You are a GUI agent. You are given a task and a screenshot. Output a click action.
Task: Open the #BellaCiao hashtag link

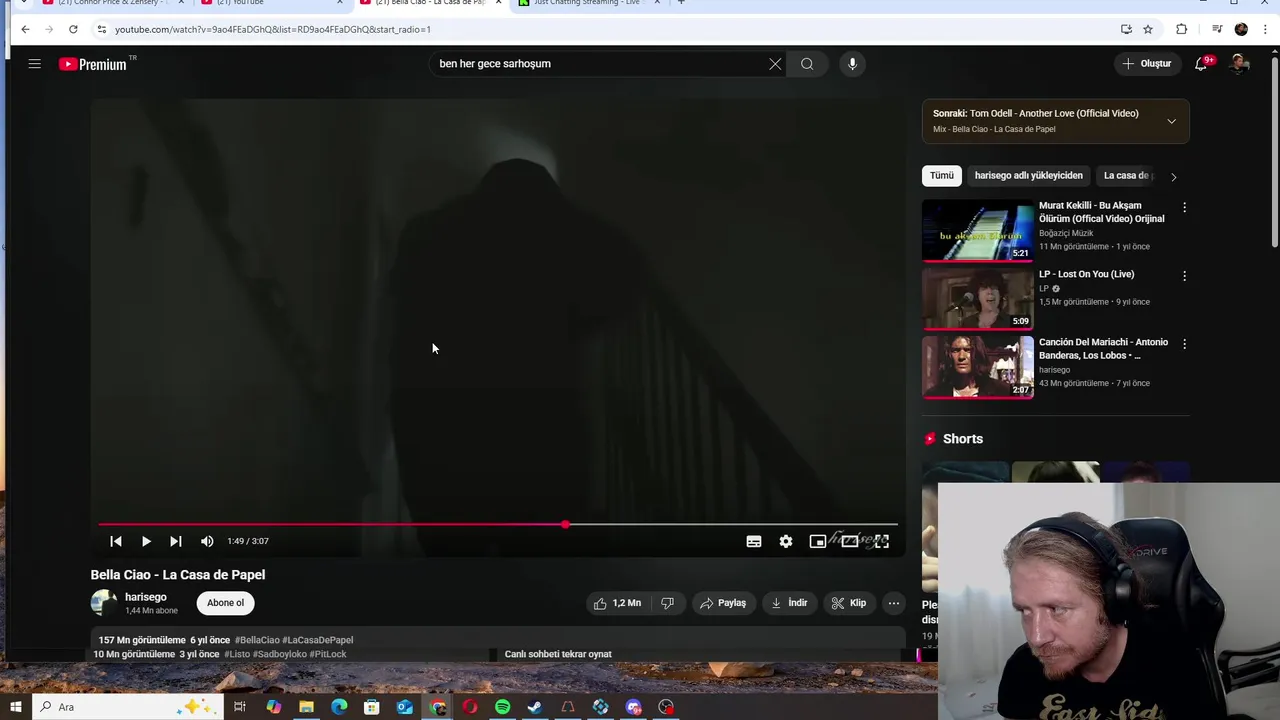point(257,640)
